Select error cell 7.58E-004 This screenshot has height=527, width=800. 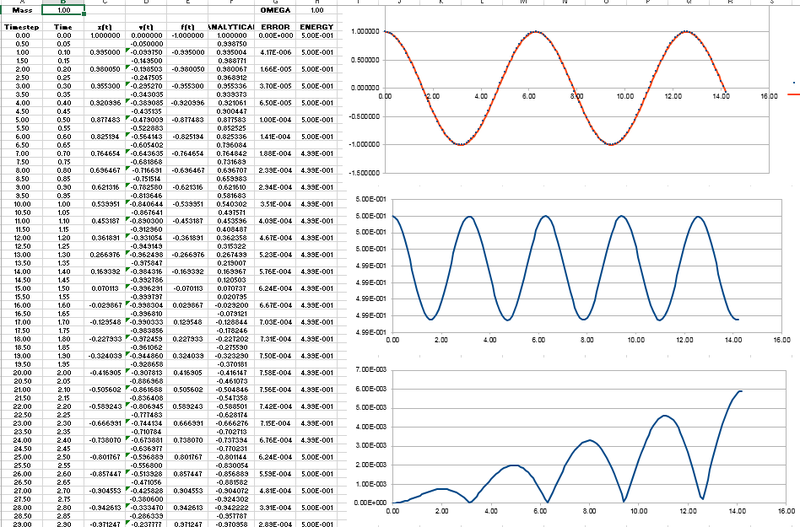pyautogui.click(x=275, y=373)
